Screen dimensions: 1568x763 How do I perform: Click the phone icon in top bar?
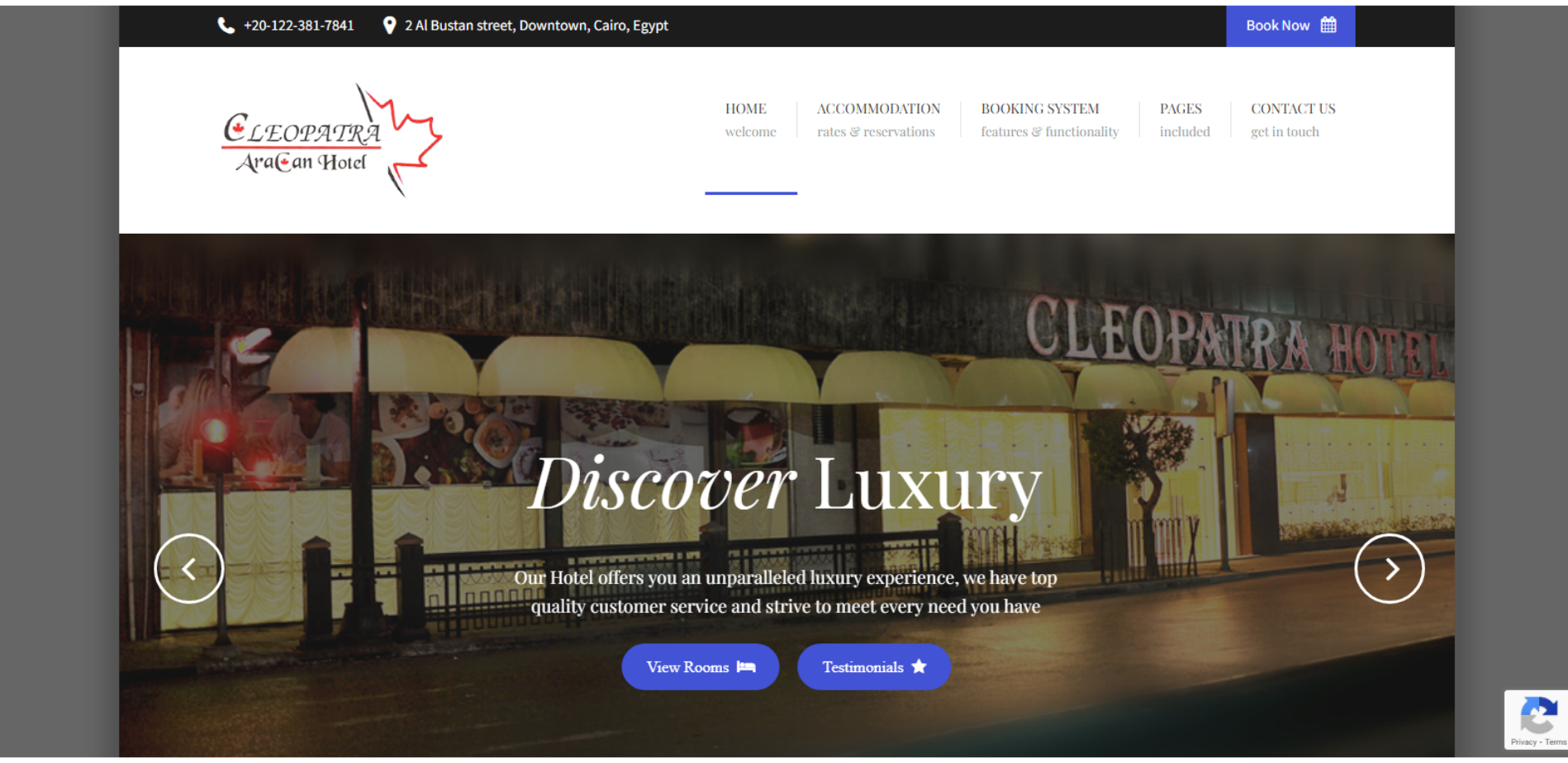[x=226, y=26]
